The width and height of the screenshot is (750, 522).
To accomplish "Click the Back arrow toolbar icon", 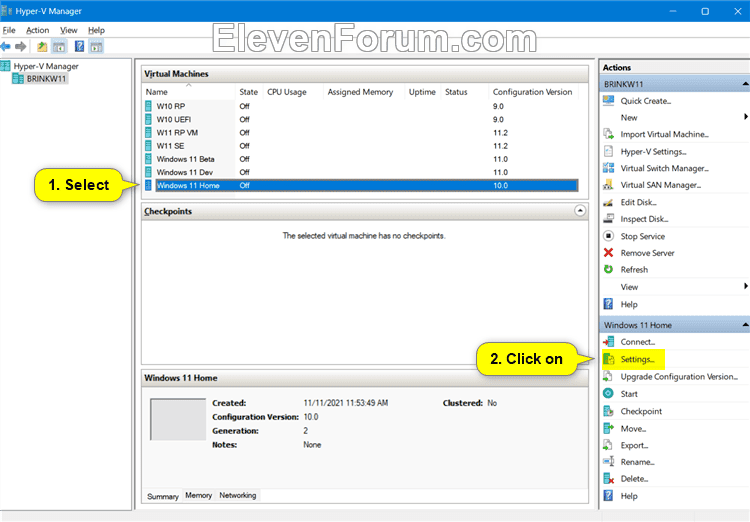I will tap(6, 46).
